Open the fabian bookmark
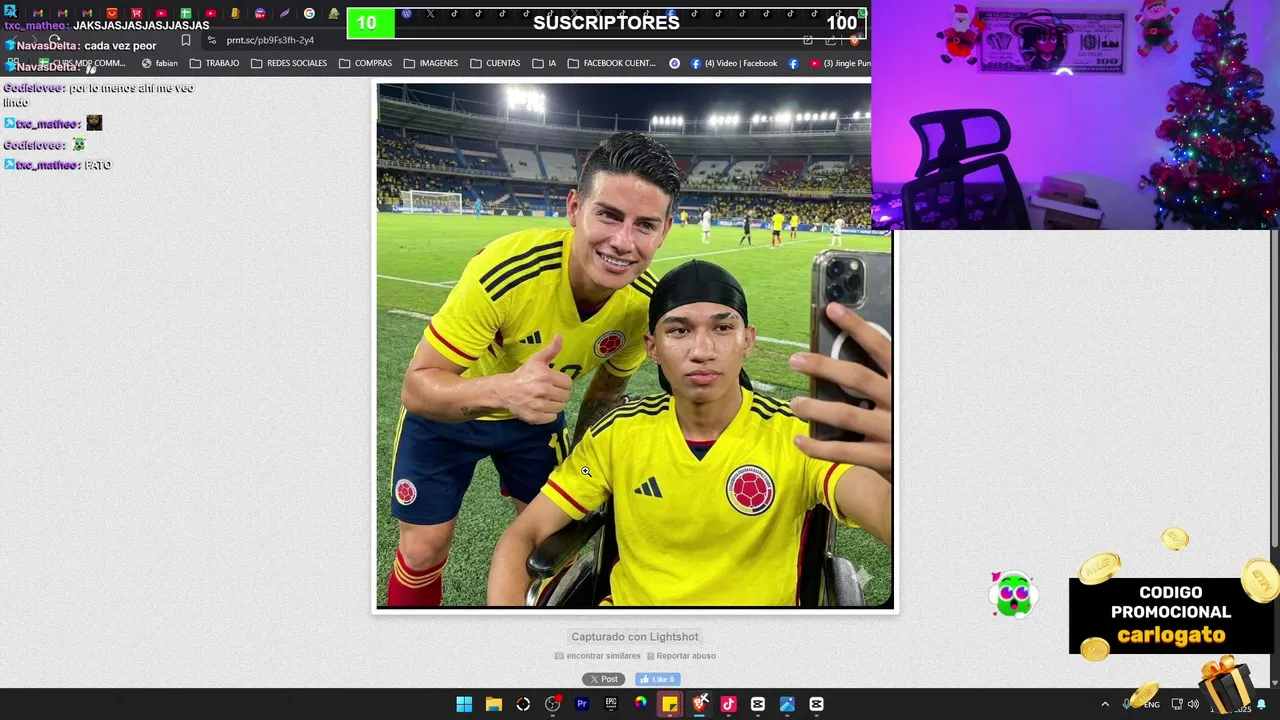This screenshot has height=720, width=1280. click(160, 63)
